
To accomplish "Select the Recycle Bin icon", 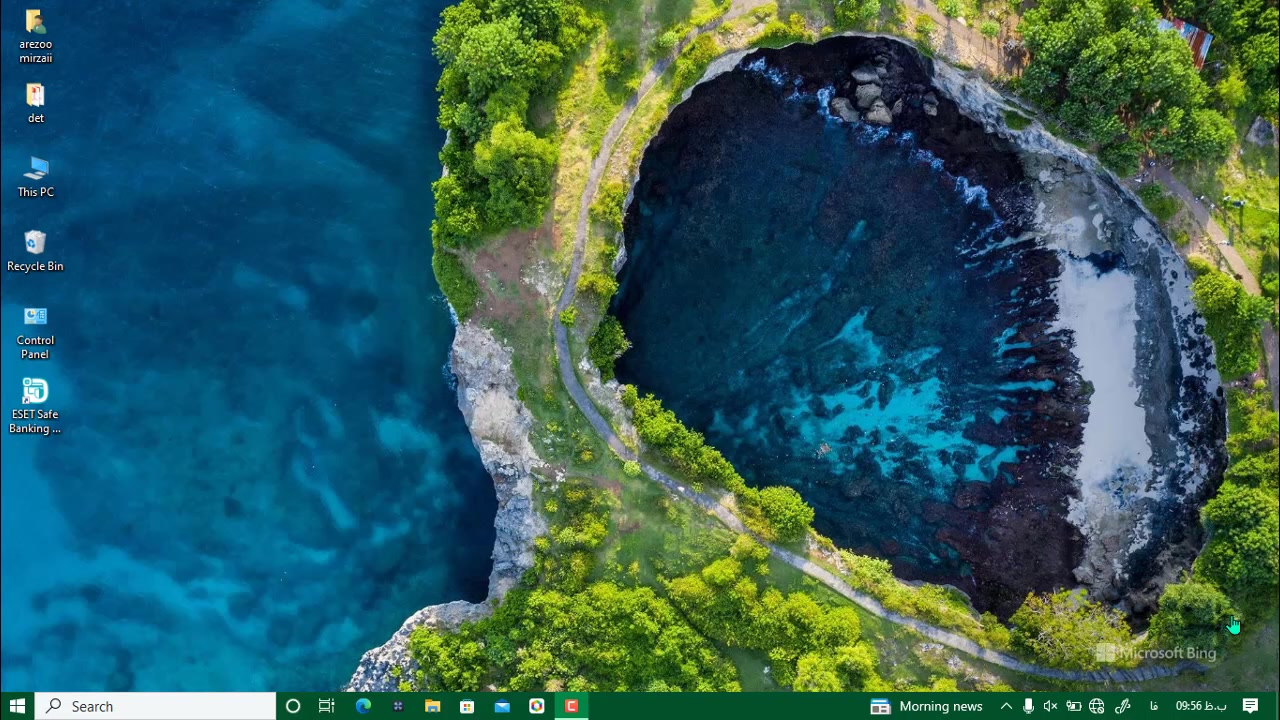I will (x=35, y=251).
